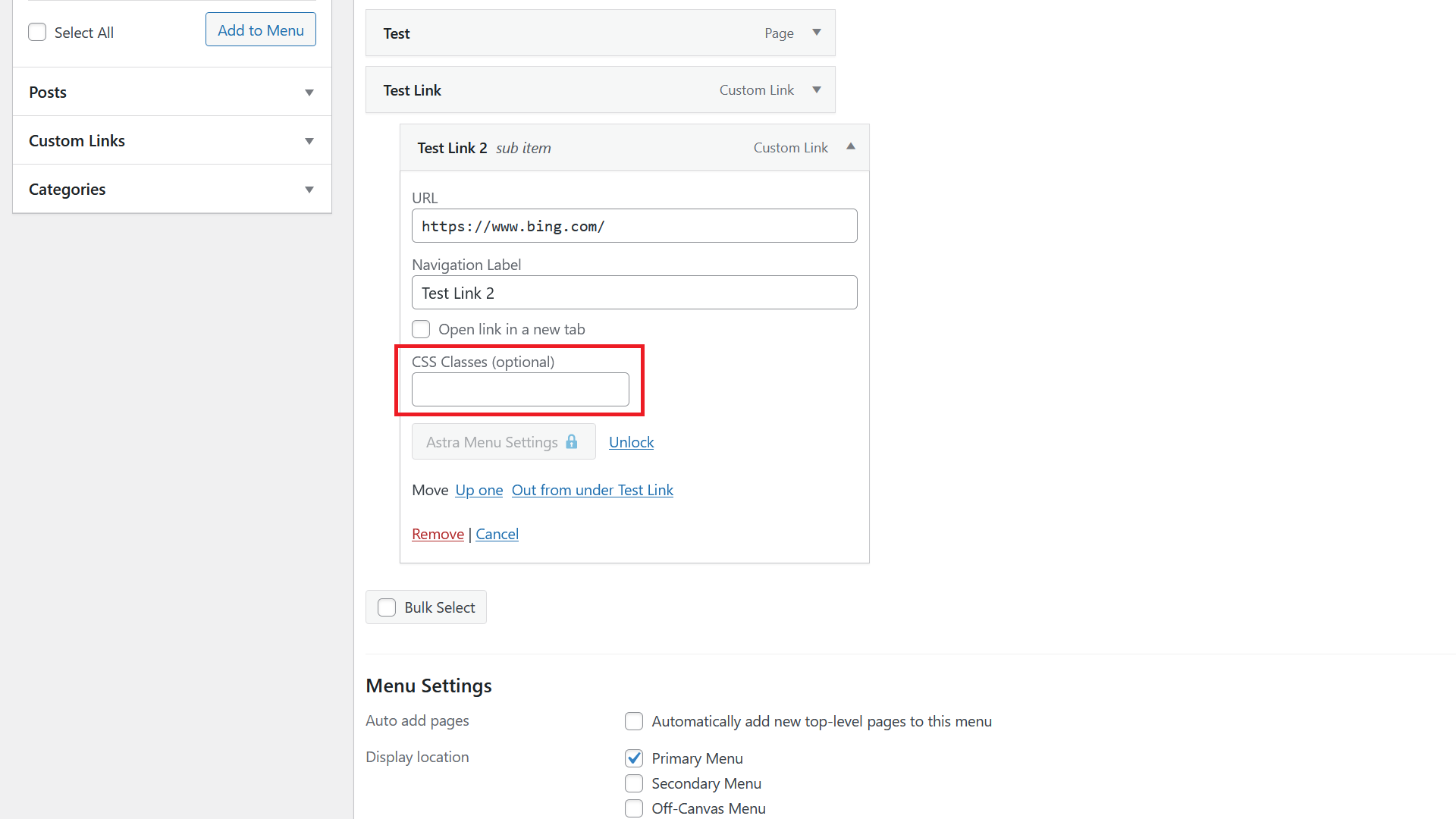Viewport: 1456px width, 819px height.
Task: Click the Custom Links panel heading
Action: [77, 141]
